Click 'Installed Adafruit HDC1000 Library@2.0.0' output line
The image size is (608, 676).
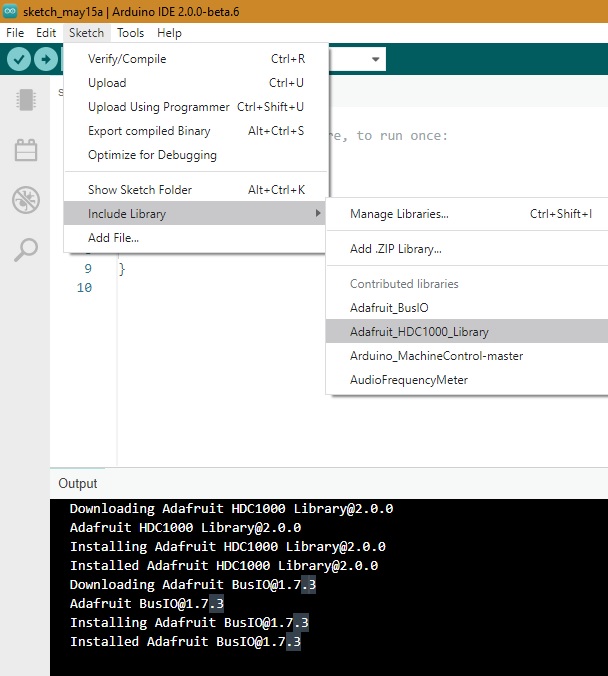point(224,566)
